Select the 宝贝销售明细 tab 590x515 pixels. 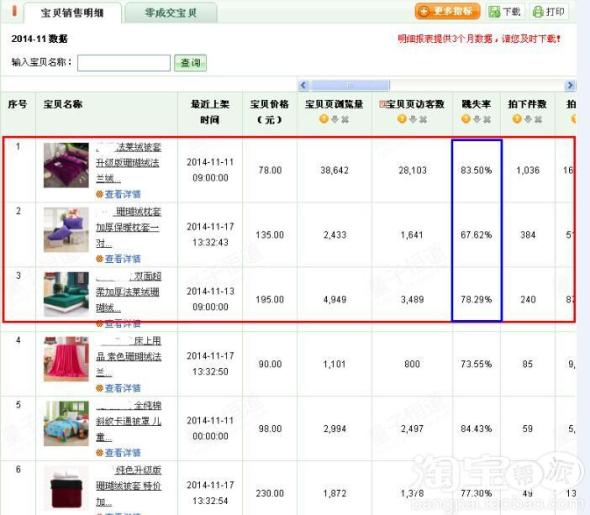72,13
